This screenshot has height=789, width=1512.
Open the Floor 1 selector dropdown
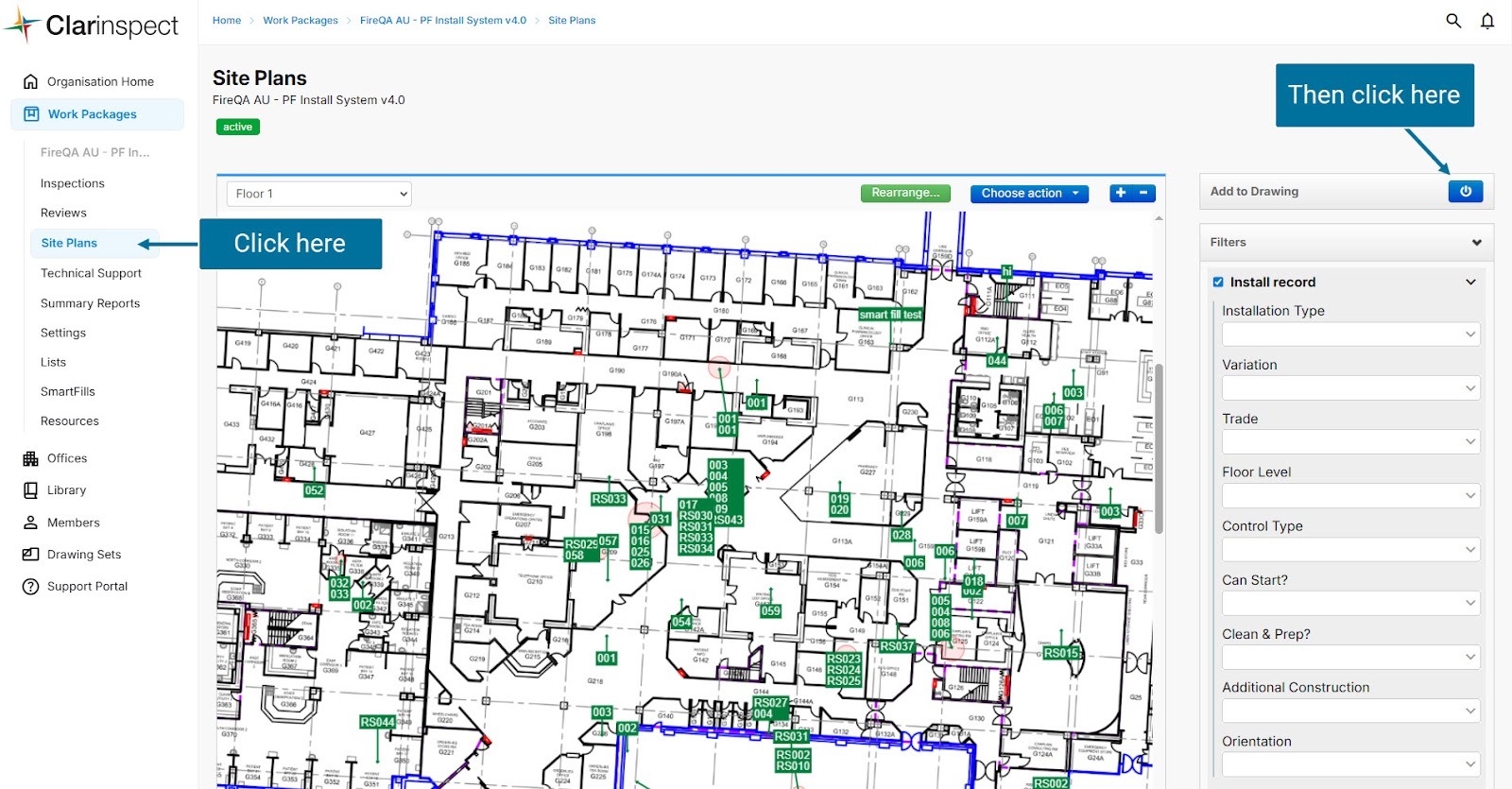(x=319, y=194)
